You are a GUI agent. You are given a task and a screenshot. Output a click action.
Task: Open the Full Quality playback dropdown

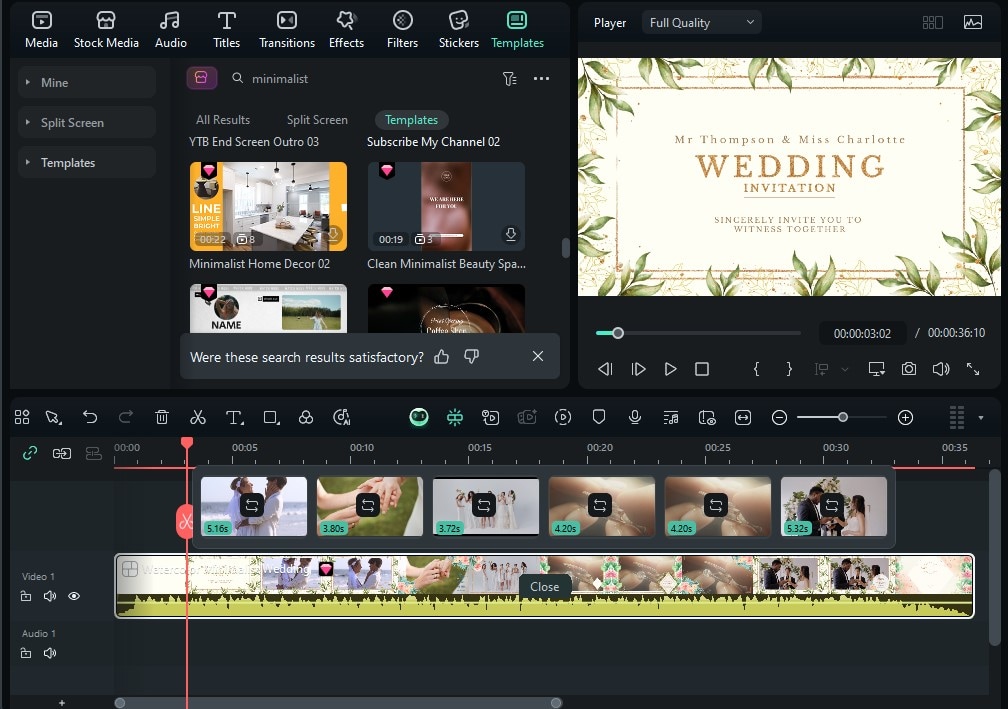tap(701, 22)
